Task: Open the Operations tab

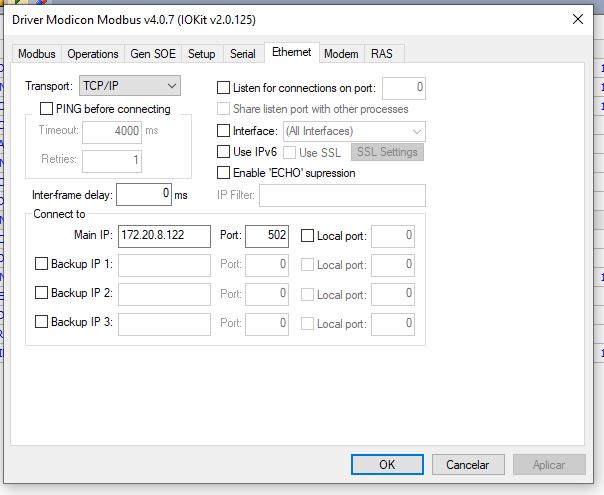Action: tap(93, 54)
